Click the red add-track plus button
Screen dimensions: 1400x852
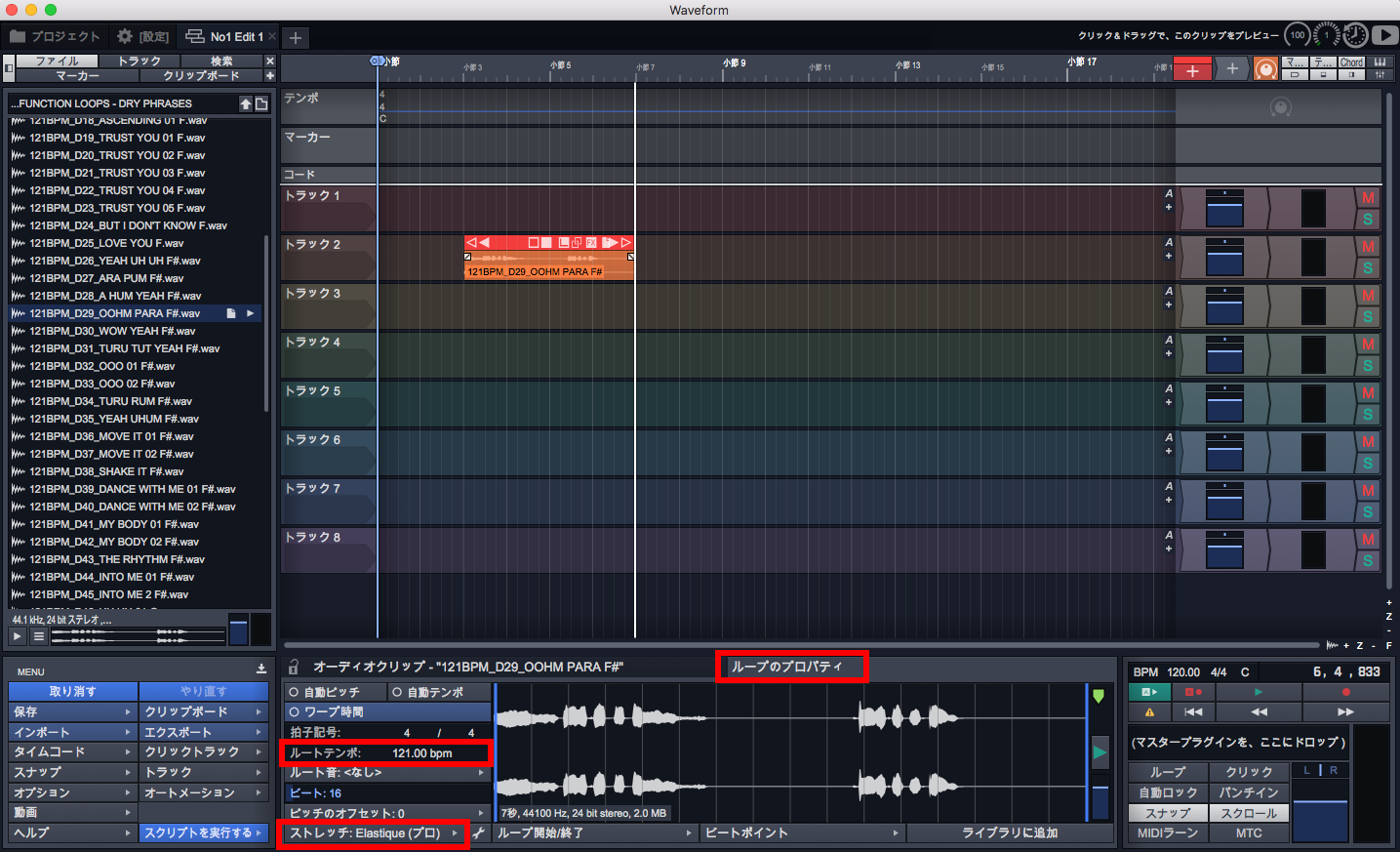[1192, 69]
